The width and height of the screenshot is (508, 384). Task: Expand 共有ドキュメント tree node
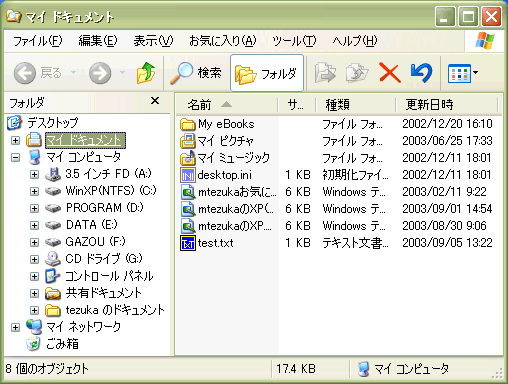click(x=34, y=293)
